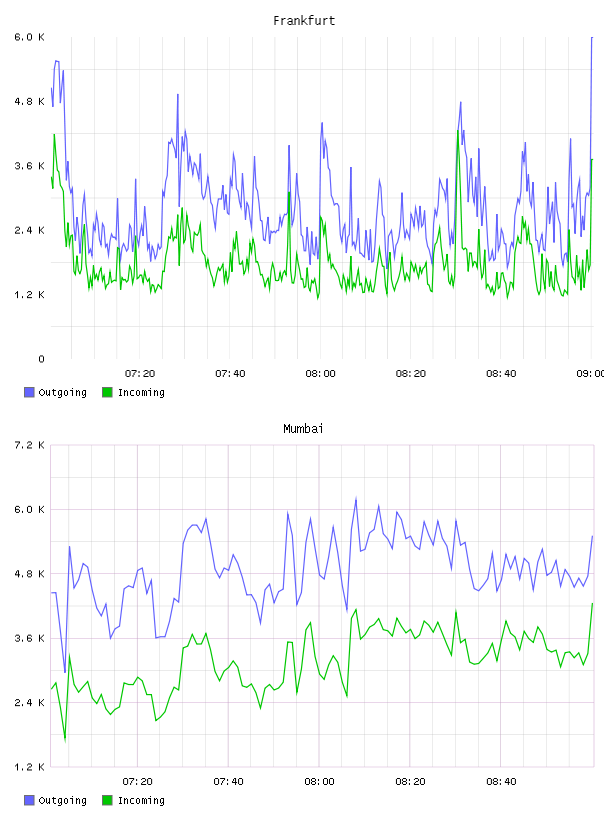Click the 2.4 K y-axis label in Mumbai chart

[x=30, y=703]
